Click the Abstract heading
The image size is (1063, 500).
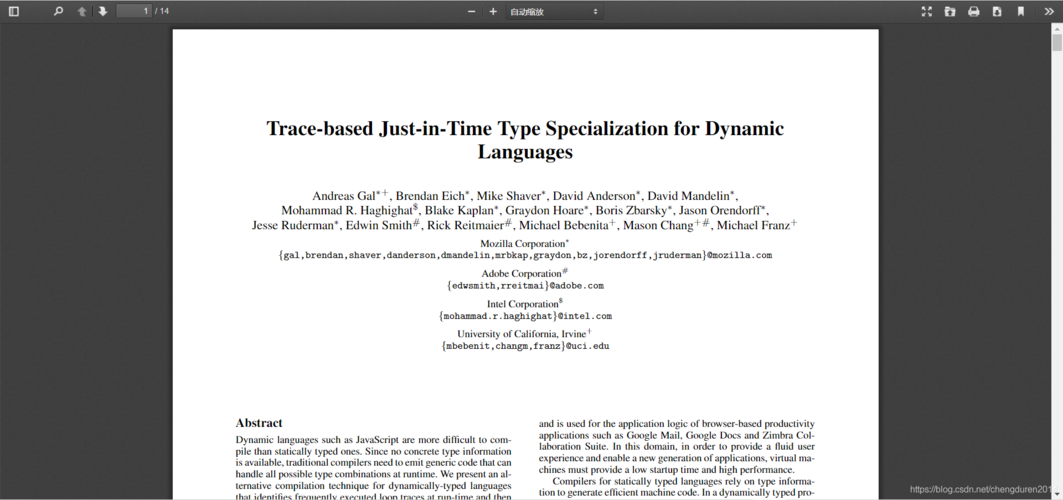coord(259,423)
